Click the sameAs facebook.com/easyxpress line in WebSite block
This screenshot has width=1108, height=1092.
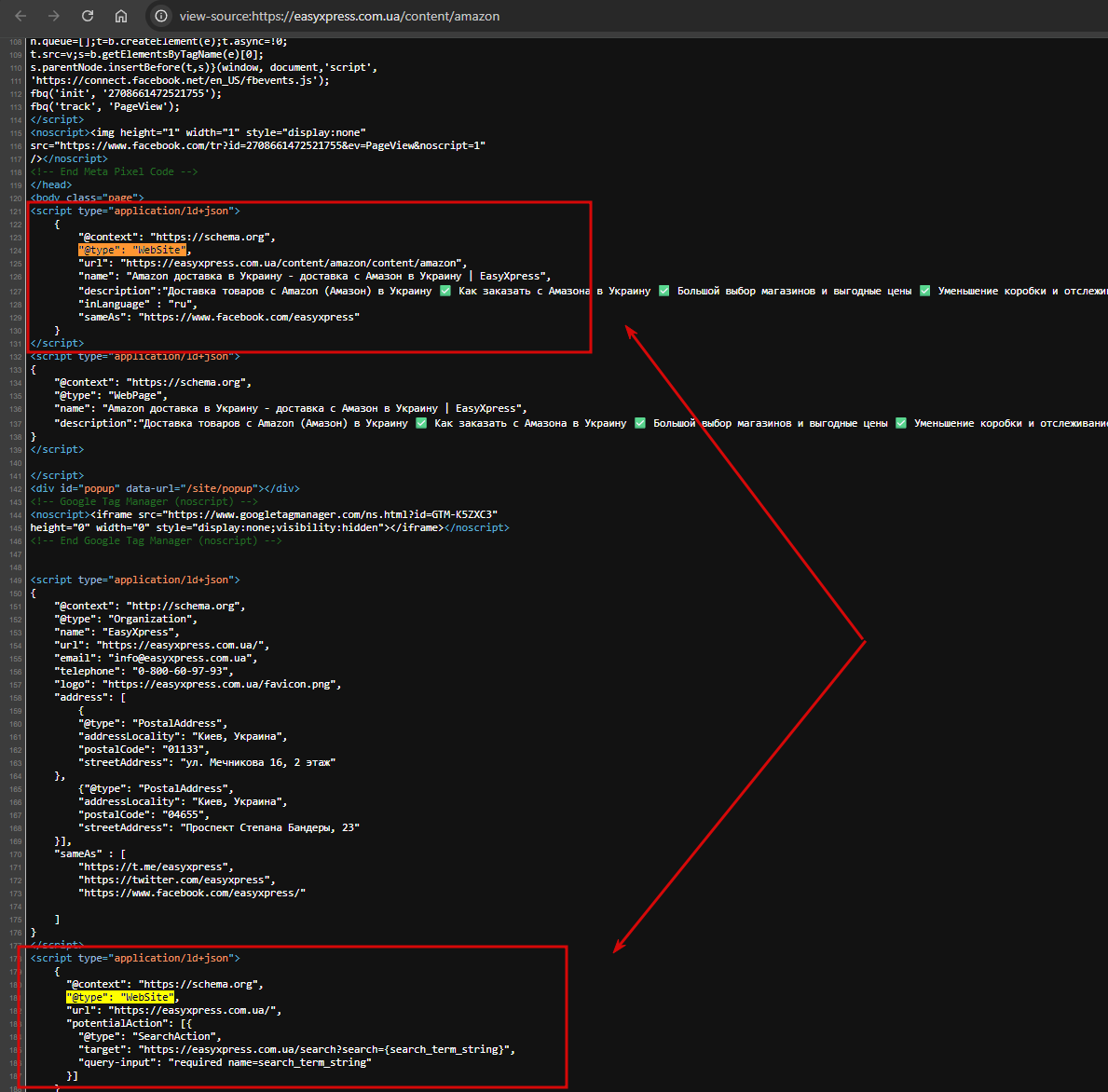[x=219, y=317]
